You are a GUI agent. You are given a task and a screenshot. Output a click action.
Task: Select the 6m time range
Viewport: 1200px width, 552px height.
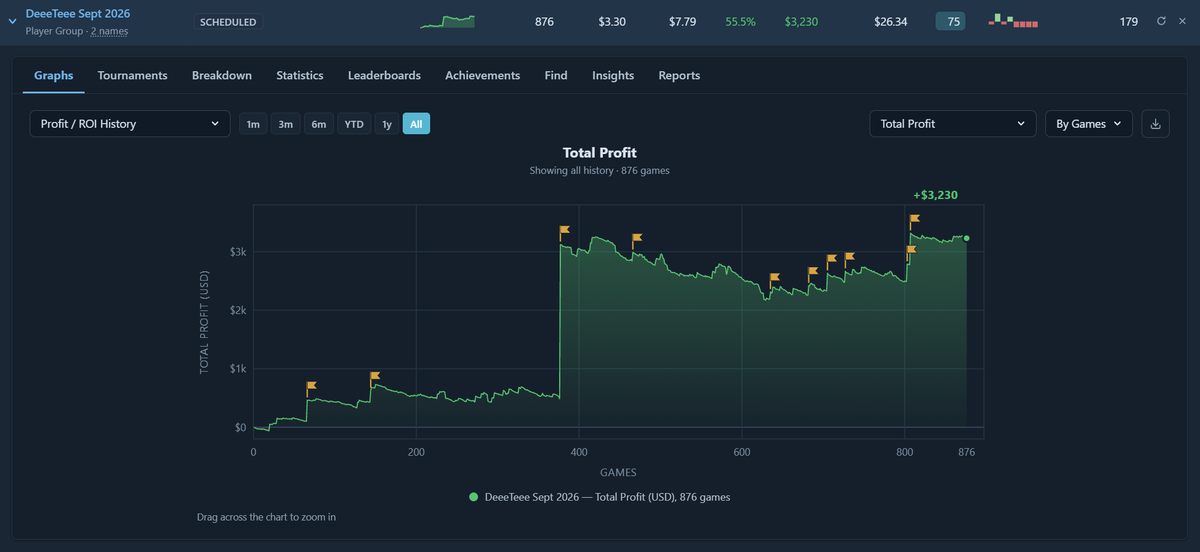click(319, 124)
